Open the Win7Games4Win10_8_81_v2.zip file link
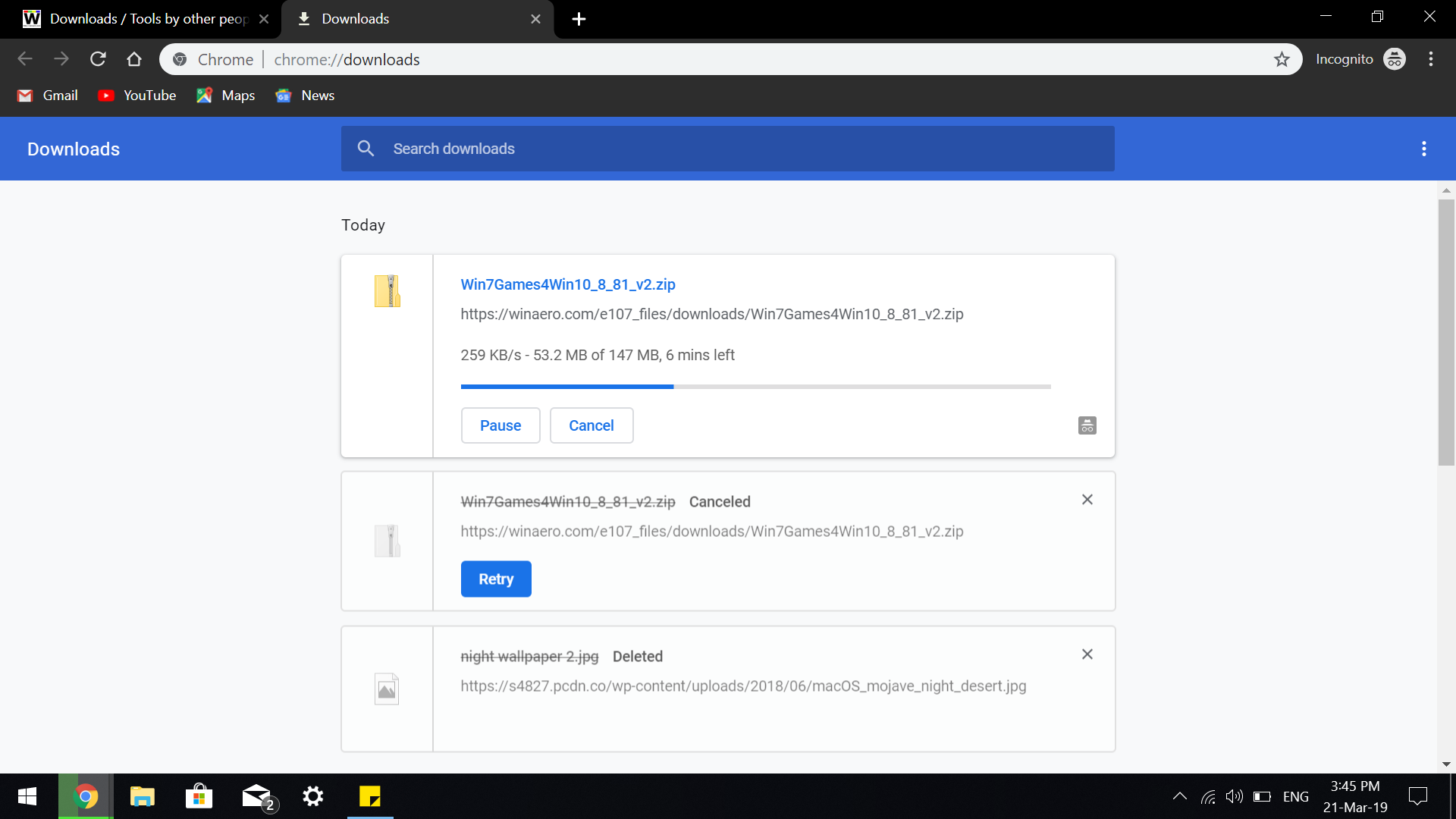The height and width of the screenshot is (819, 1456). 568,284
